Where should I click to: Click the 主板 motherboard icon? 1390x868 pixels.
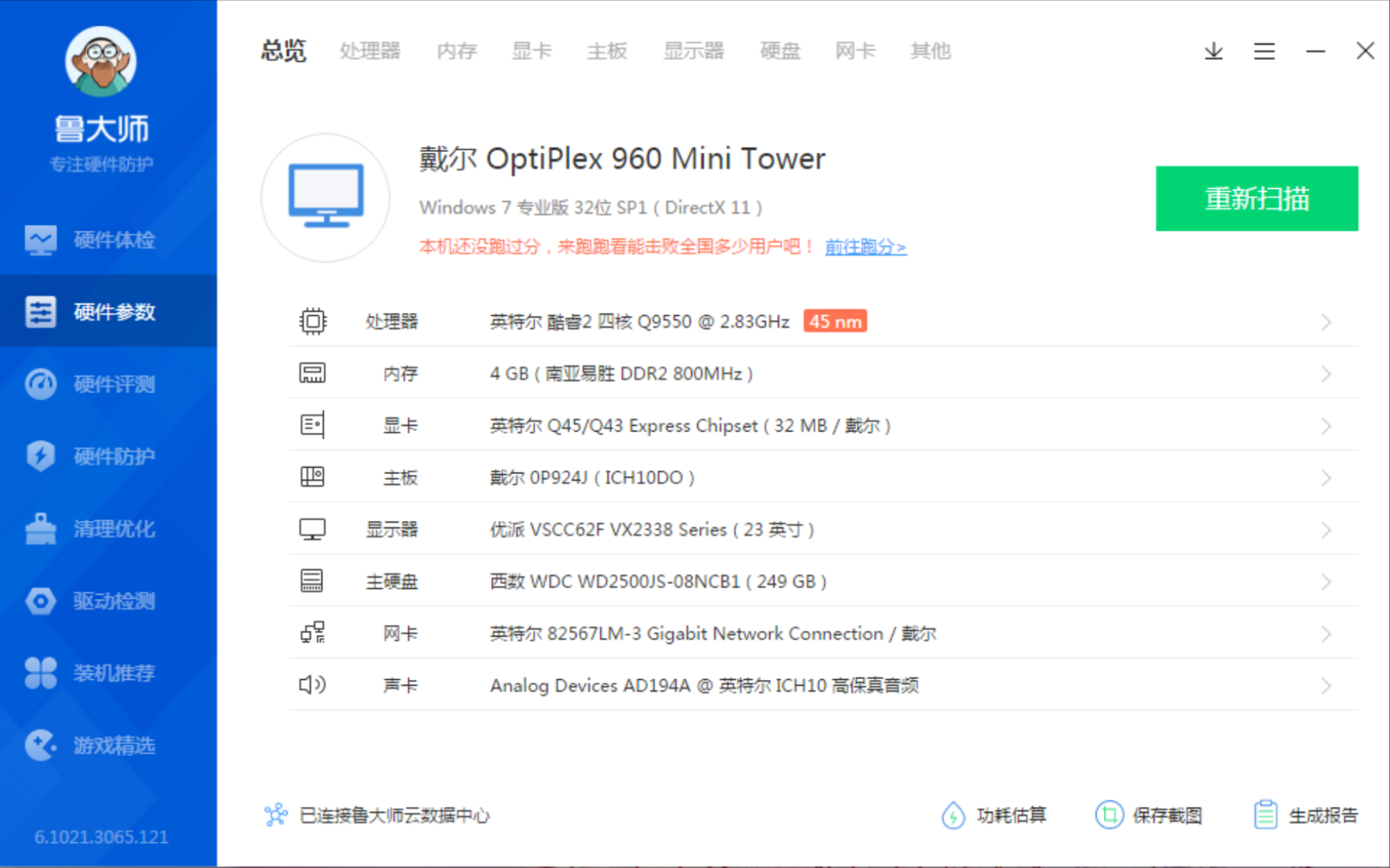312,477
